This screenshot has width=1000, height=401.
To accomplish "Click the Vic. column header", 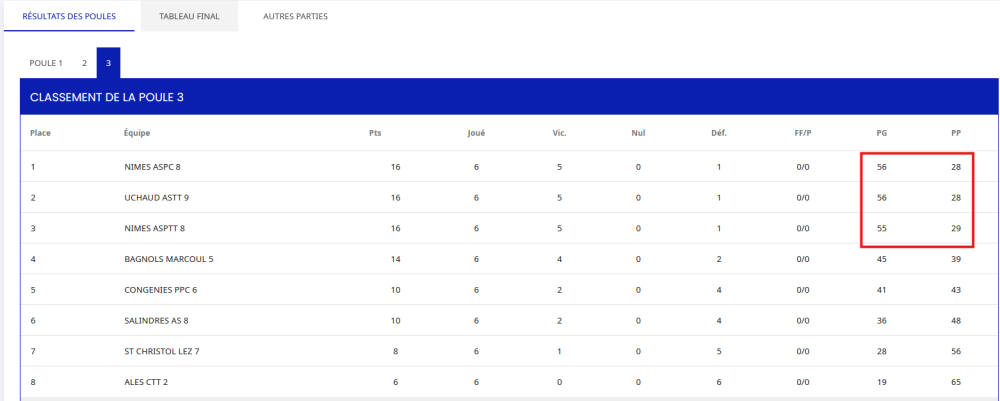I will point(560,133).
